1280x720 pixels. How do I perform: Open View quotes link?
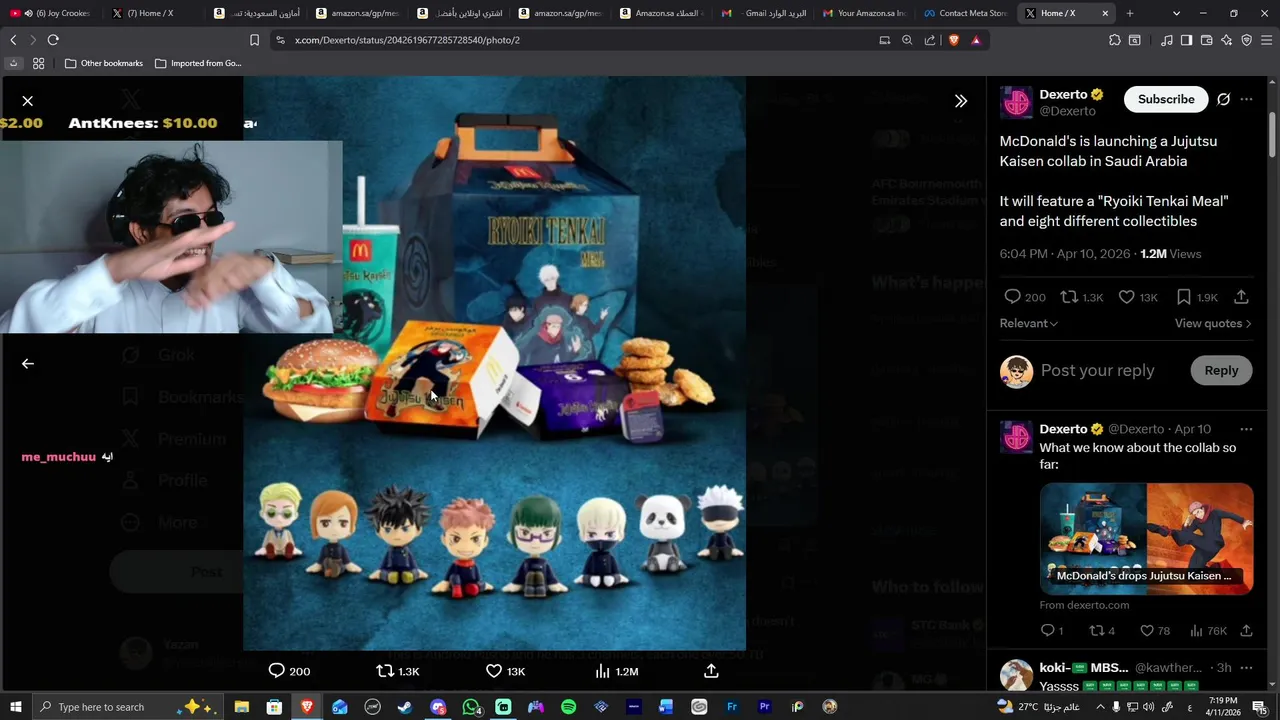(x=1212, y=323)
